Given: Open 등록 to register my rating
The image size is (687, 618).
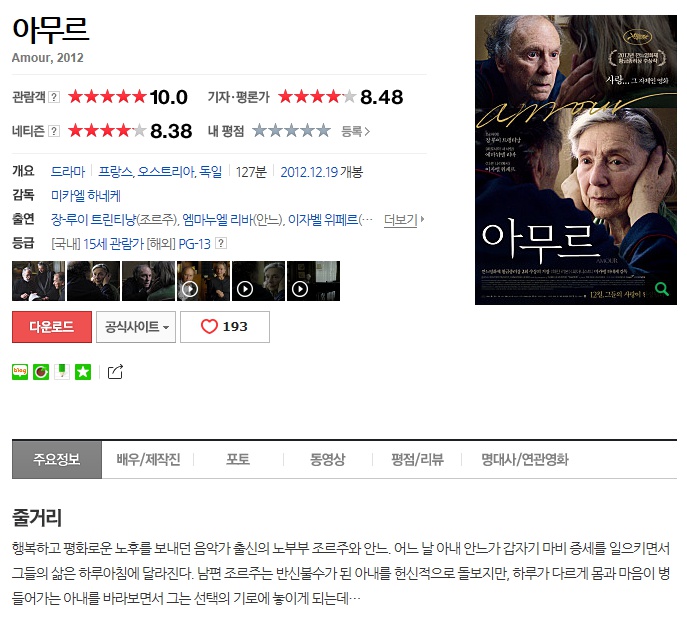Looking at the screenshot, I should 355,131.
